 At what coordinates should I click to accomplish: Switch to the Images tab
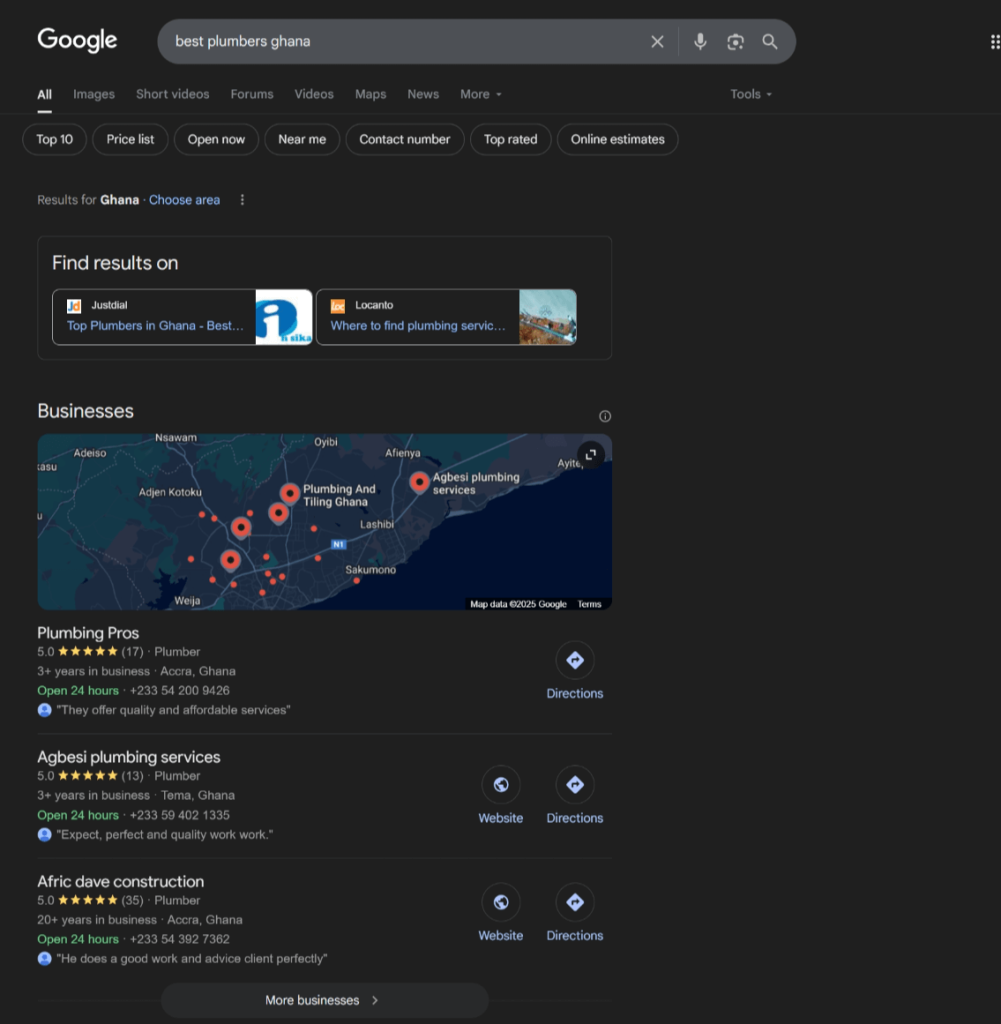pyautogui.click(x=94, y=94)
